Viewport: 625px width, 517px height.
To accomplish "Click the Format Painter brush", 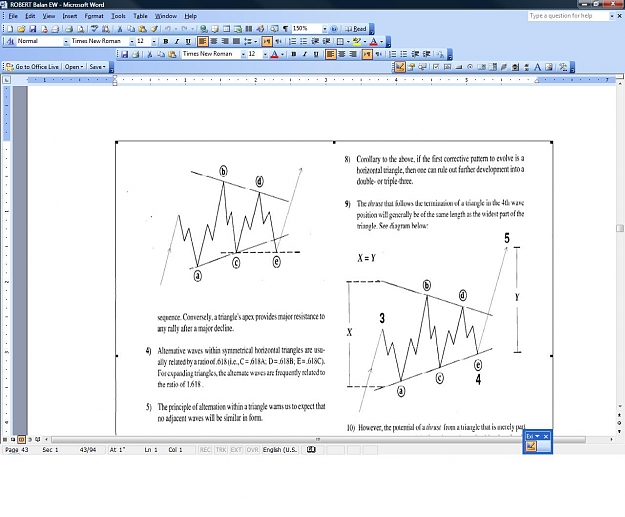I will (x=154, y=29).
